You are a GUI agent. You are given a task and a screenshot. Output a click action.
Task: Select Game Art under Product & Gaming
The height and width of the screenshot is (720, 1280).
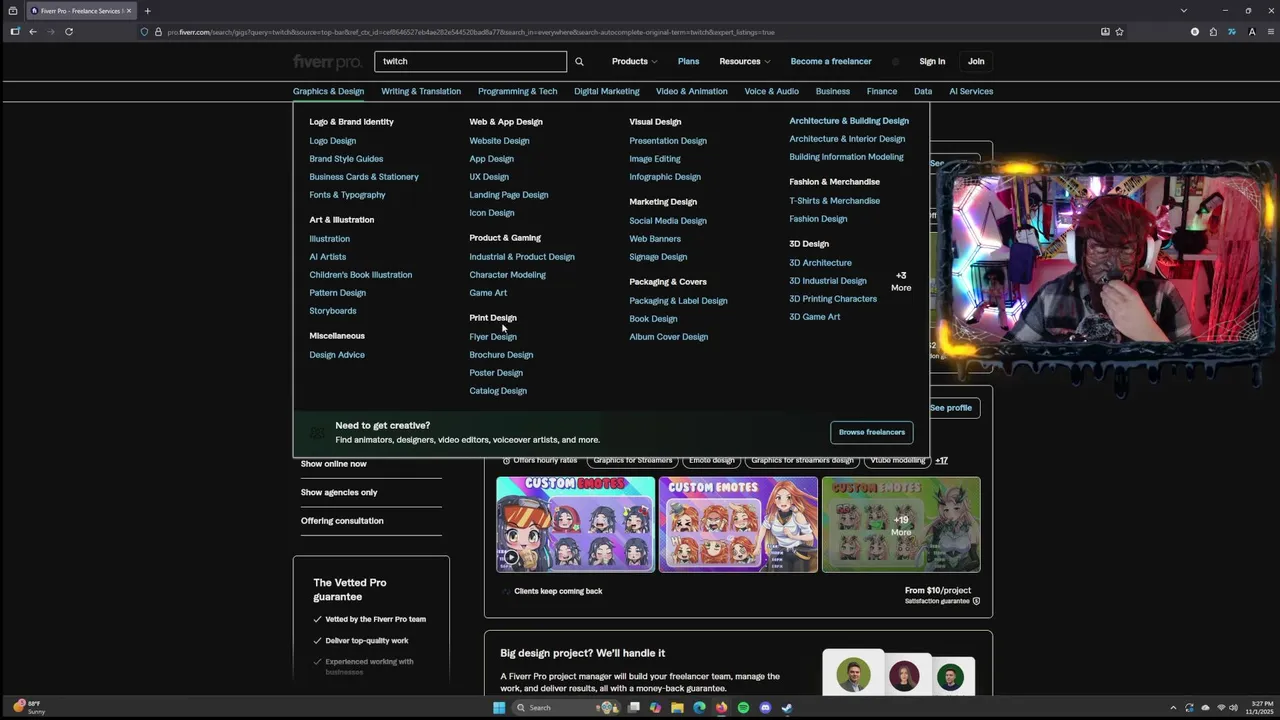pos(488,293)
